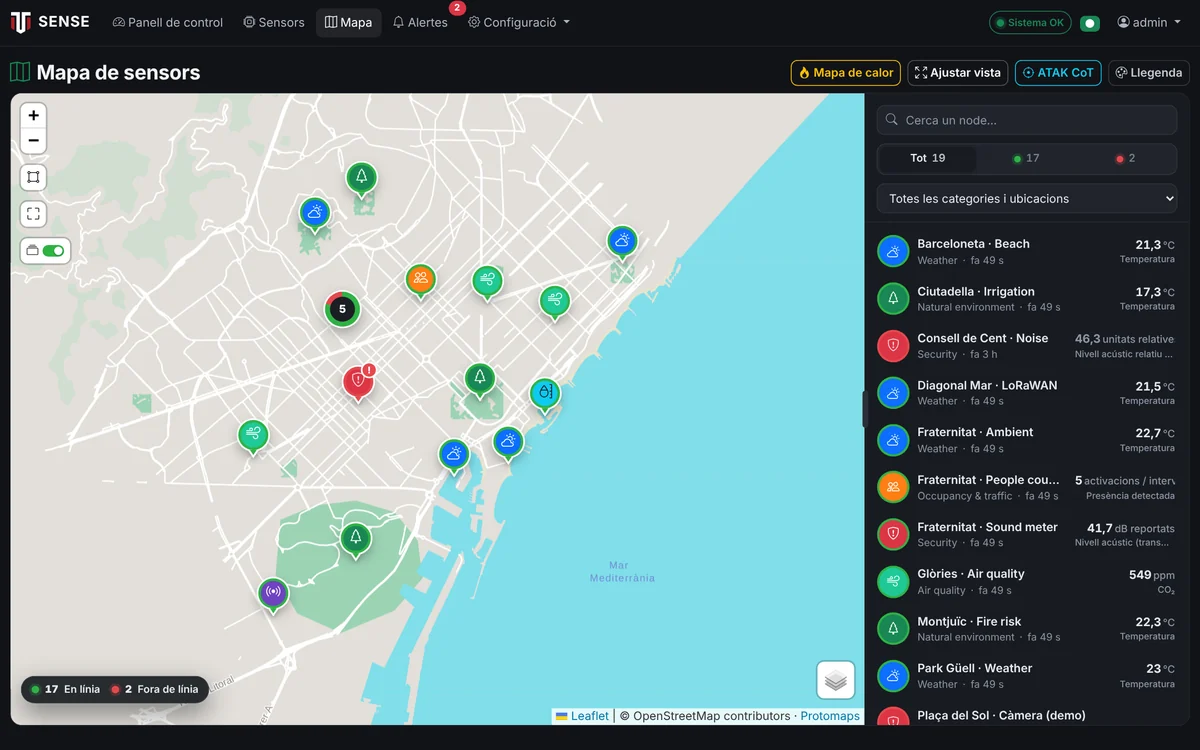Click the Mapa de sensors heading
The image size is (1200, 750).
coord(118,72)
